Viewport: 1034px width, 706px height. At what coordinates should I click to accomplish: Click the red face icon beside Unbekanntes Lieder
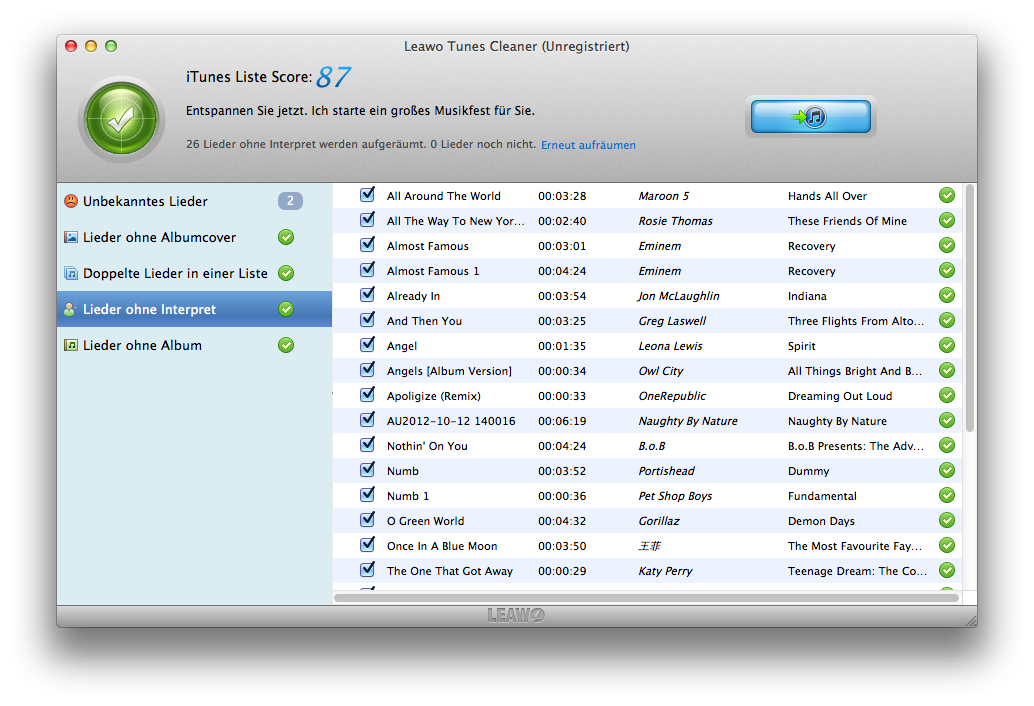pos(71,201)
